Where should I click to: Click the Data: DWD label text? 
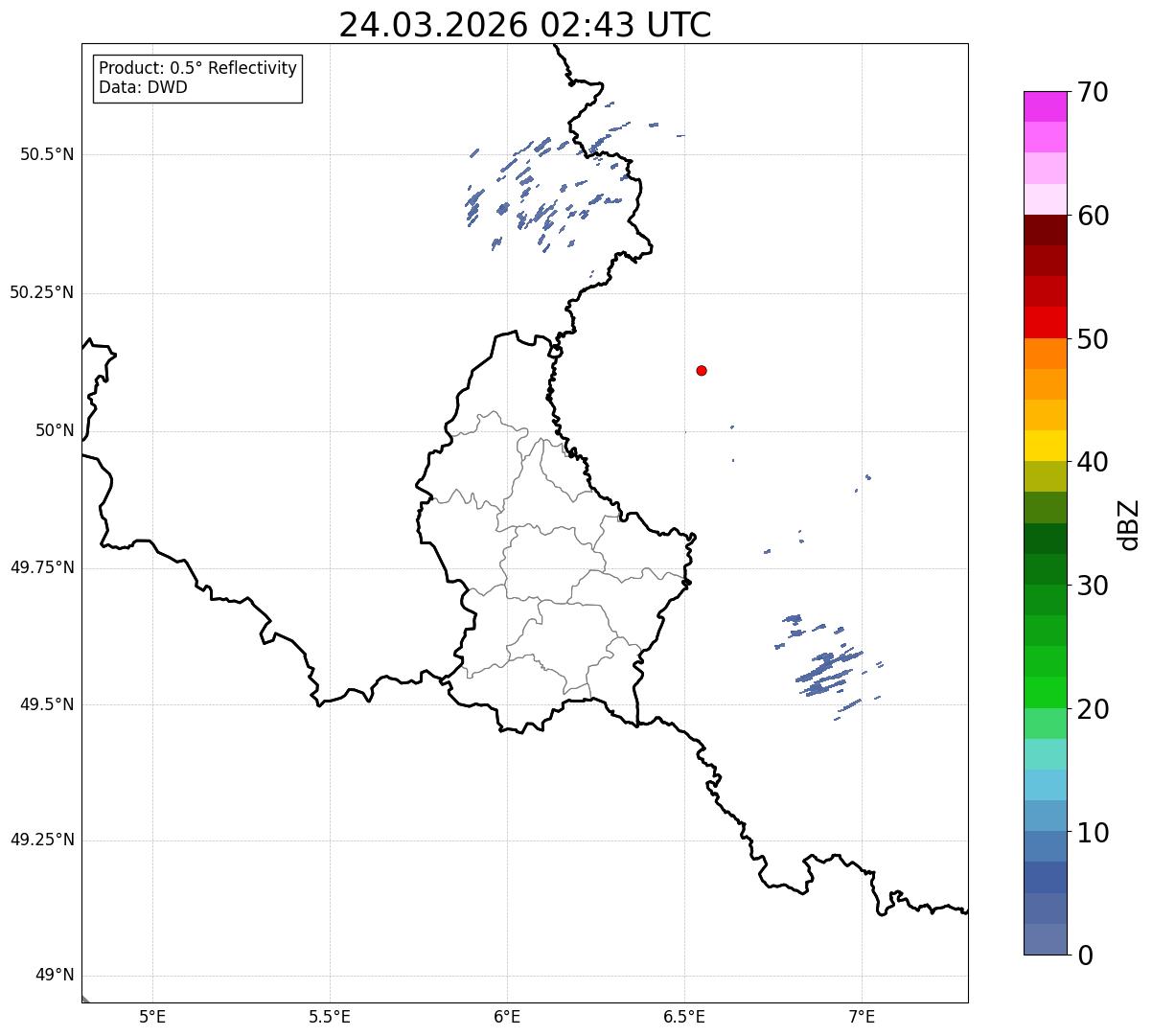coord(144,88)
